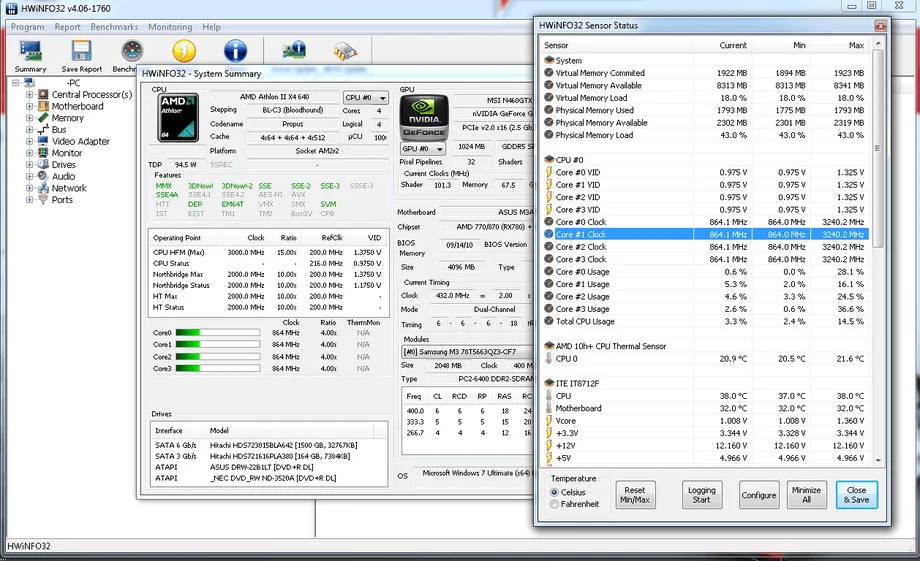This screenshot has width=920, height=561.
Task: Click the NVIDIA GeForce GPU logo
Action: click(x=424, y=117)
